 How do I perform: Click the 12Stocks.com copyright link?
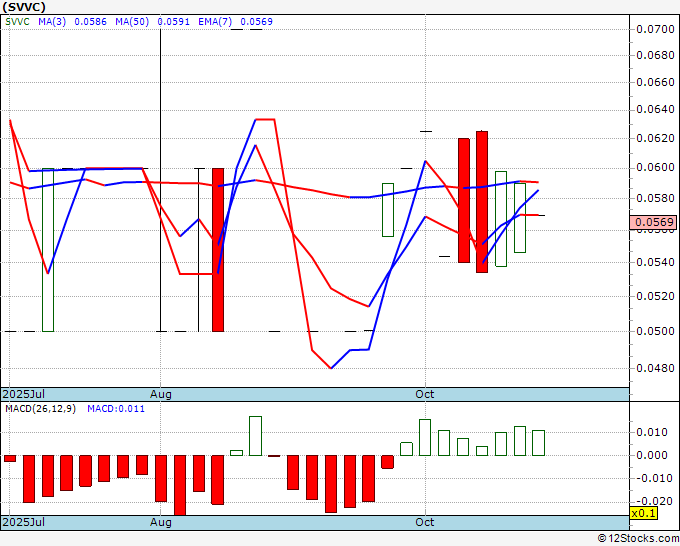(638, 539)
